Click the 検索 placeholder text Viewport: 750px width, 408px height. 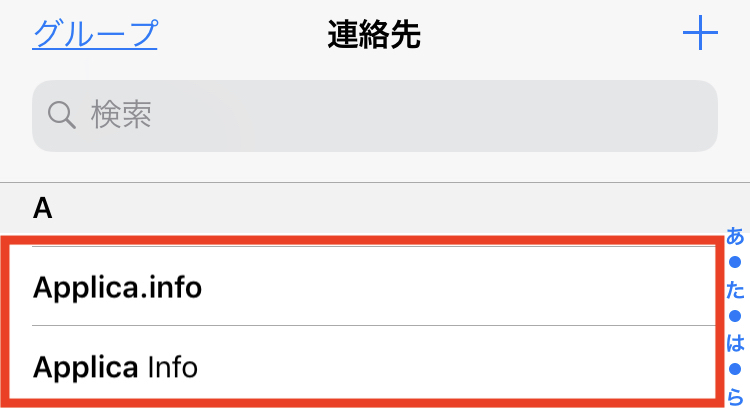[x=121, y=115]
